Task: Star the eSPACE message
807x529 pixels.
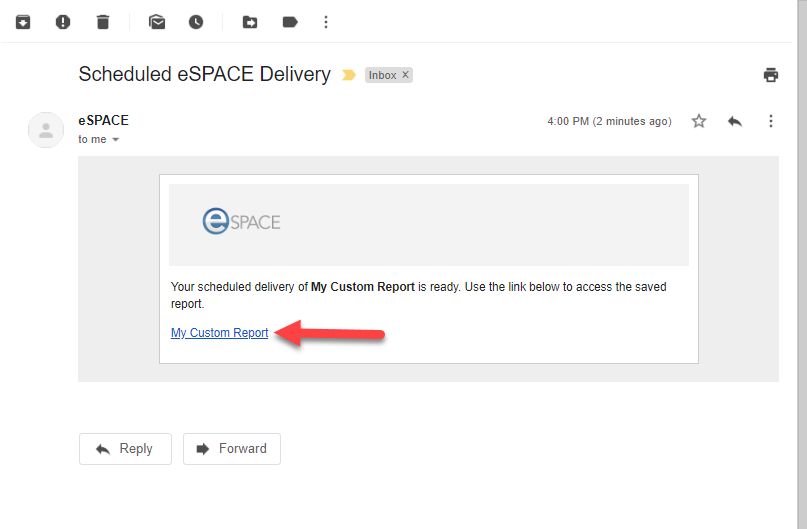Action: (x=699, y=121)
